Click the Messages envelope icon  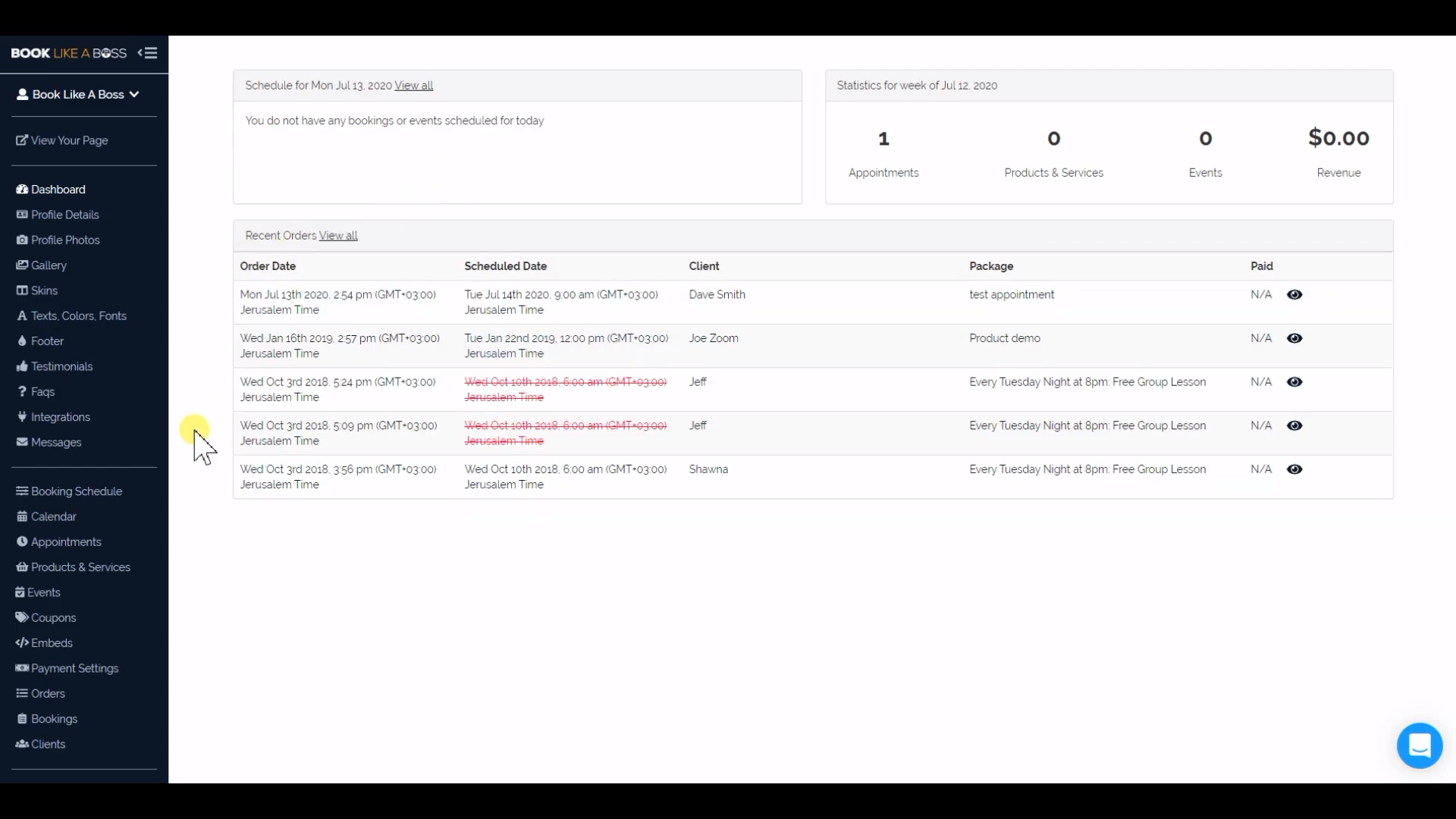click(x=22, y=442)
